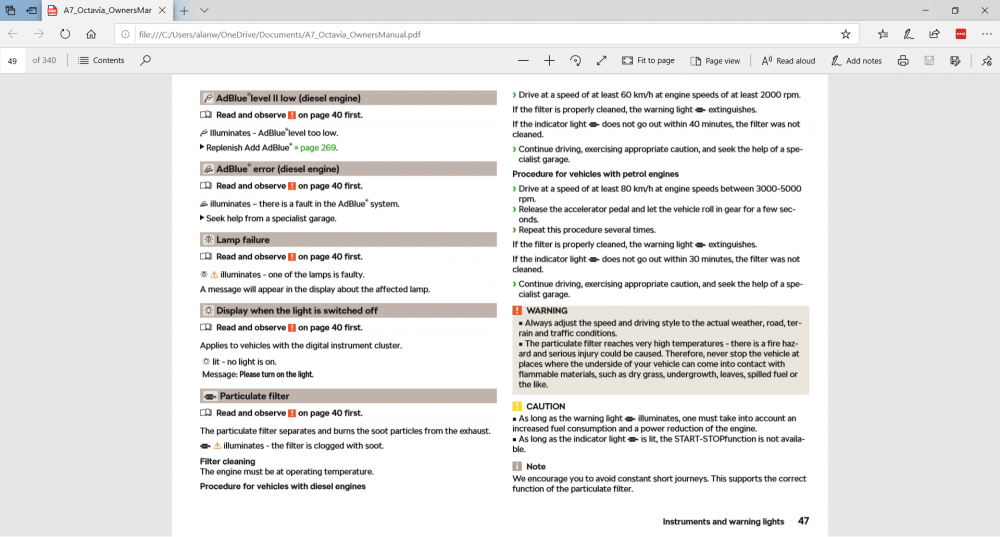Click Procedure for vehicles with petrol engines
This screenshot has height=537, width=1000.
(x=595, y=173)
